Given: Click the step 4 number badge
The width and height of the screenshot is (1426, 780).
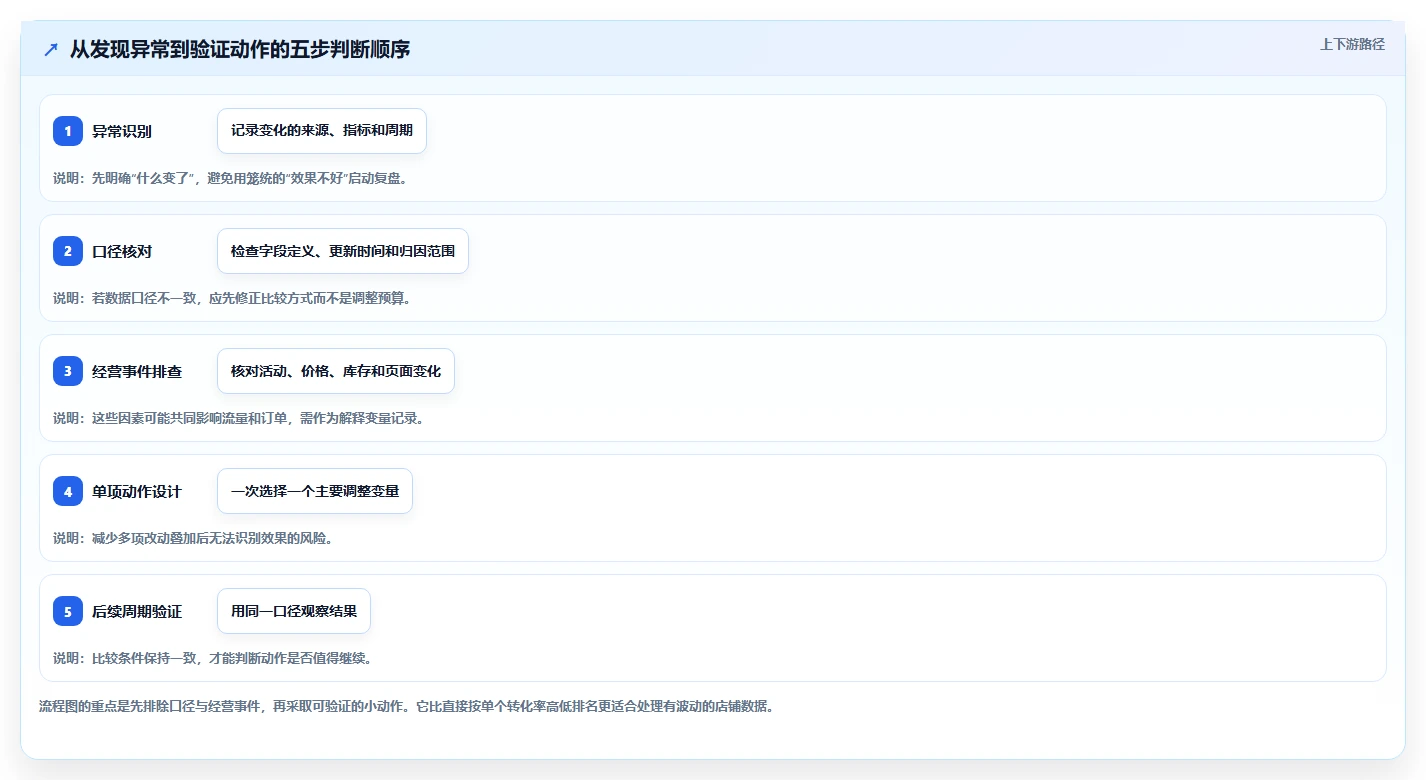Looking at the screenshot, I should pos(68,491).
